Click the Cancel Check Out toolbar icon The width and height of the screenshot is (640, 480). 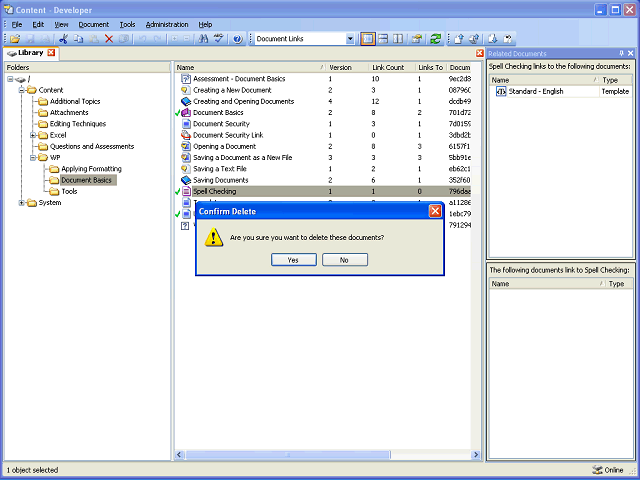tap(508, 39)
